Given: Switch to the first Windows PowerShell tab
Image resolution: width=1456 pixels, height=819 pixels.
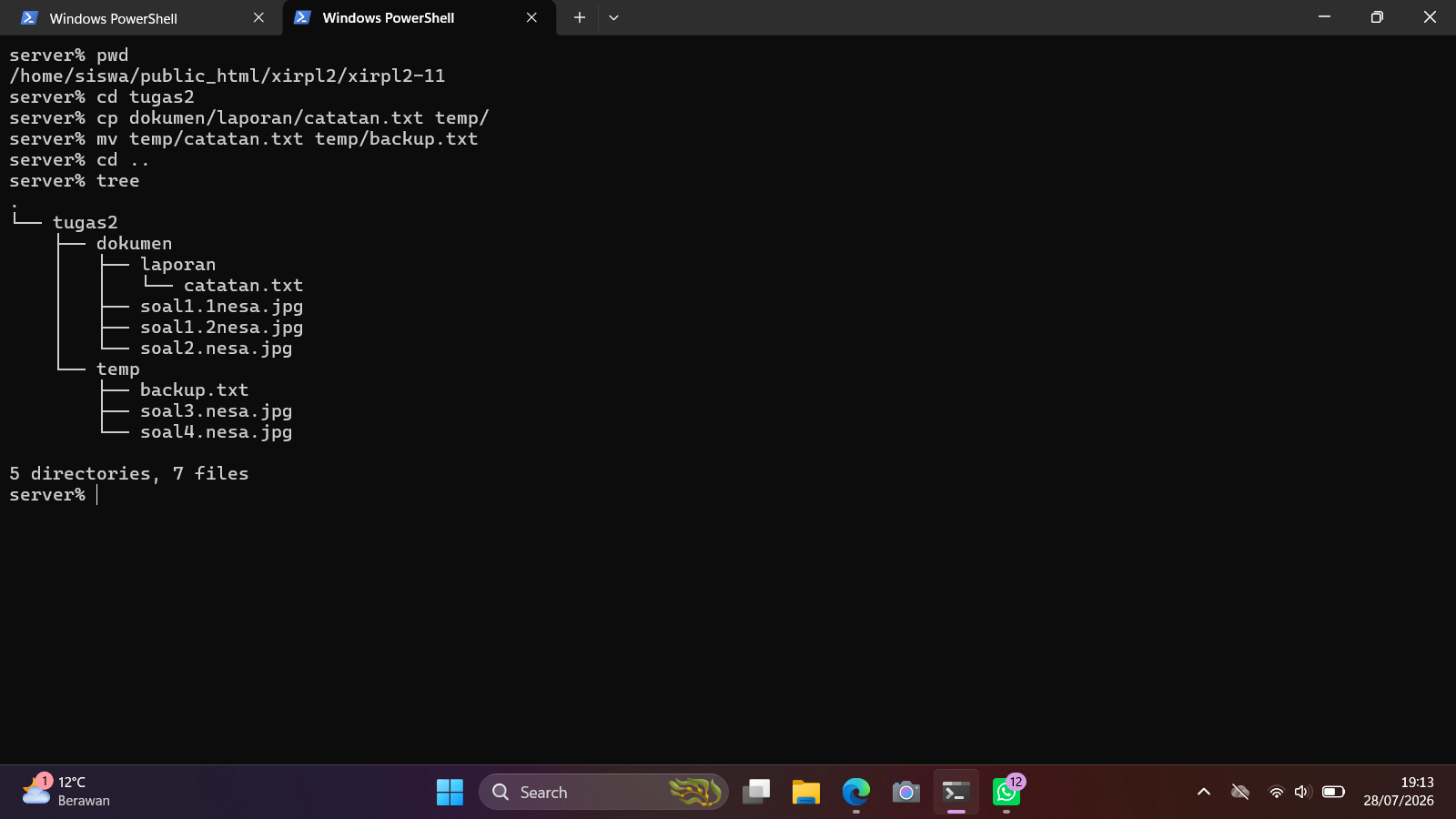Looking at the screenshot, I should tap(142, 18).
